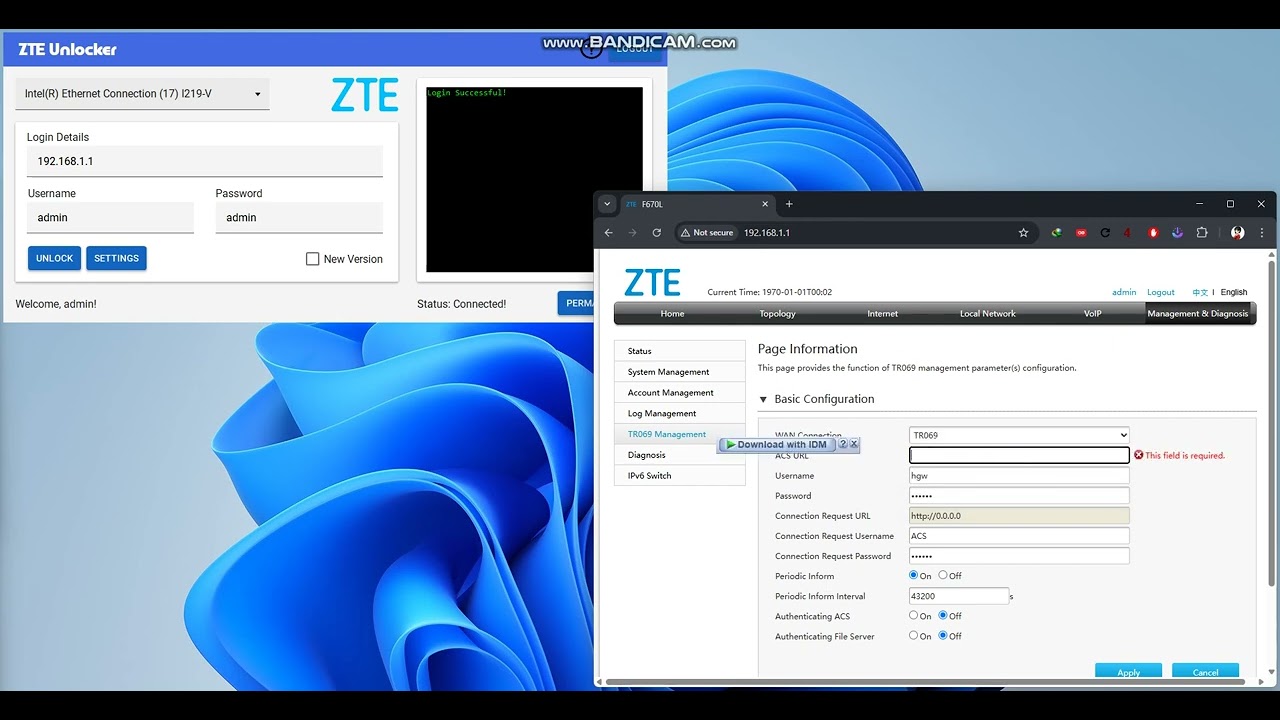Click the UNLOCK button in ZTE Unlocker
1280x720 pixels.
[x=54, y=258]
